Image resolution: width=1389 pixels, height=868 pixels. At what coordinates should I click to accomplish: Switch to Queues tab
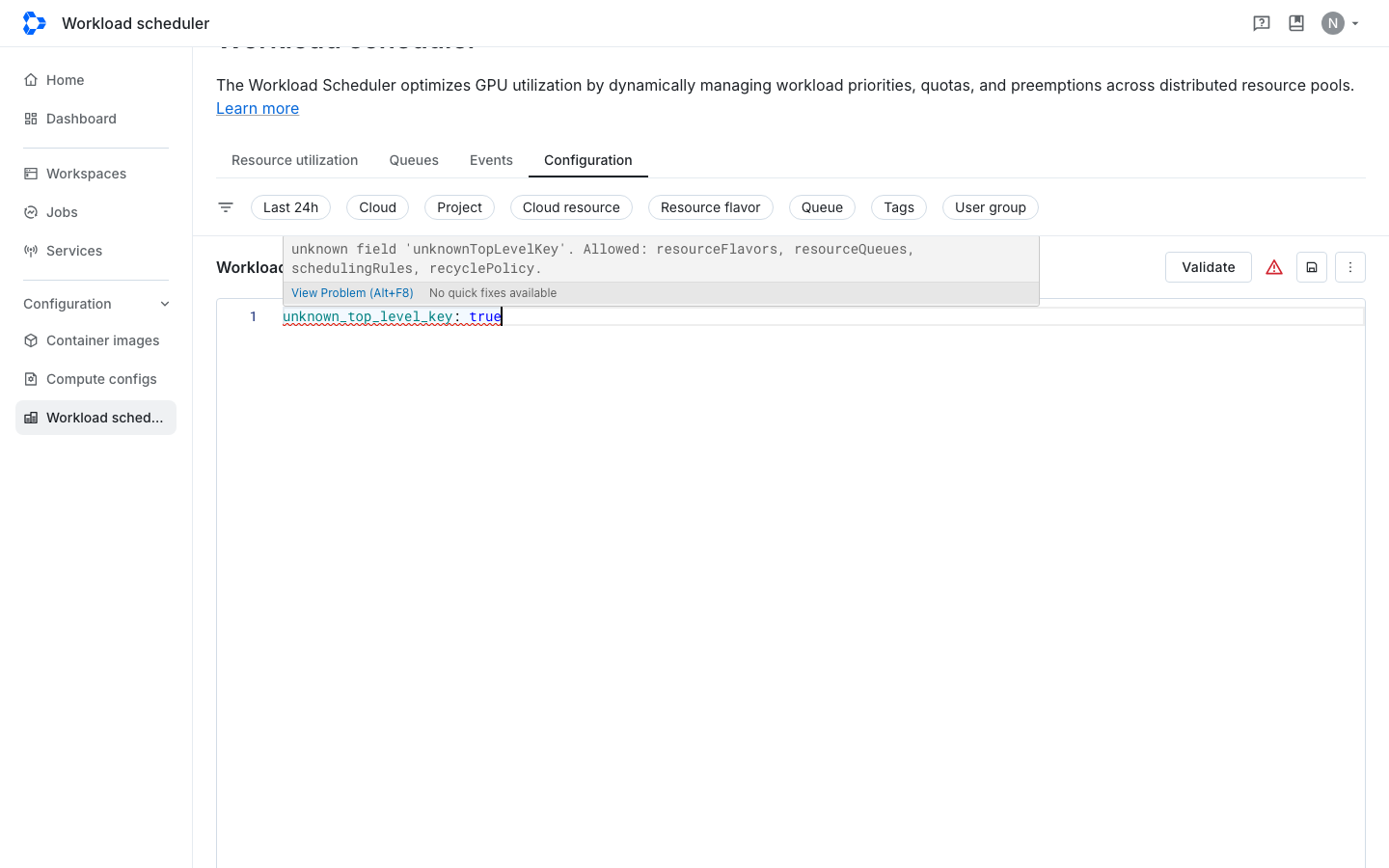tap(414, 160)
